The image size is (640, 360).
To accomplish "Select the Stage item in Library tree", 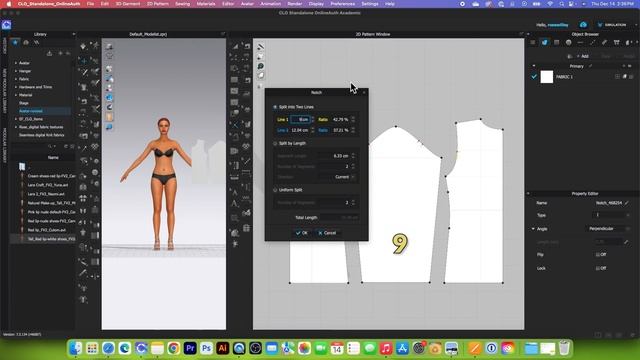I will 24,103.
